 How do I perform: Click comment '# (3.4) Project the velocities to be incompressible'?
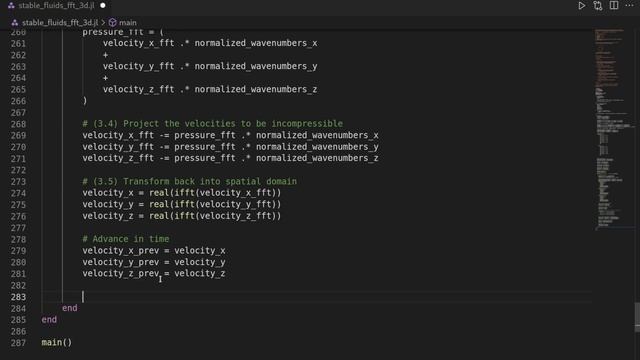(213, 124)
